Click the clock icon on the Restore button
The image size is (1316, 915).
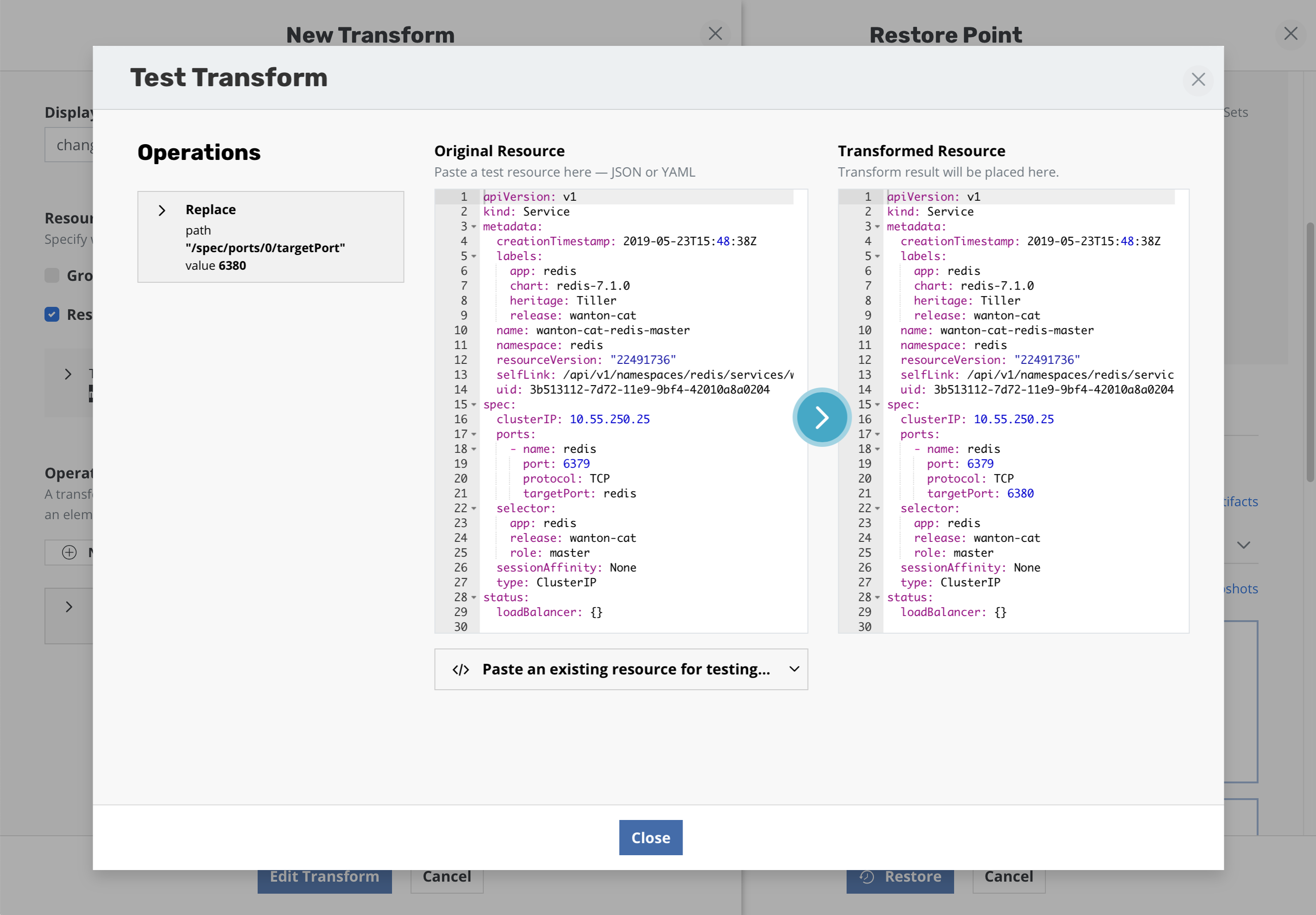click(x=867, y=876)
